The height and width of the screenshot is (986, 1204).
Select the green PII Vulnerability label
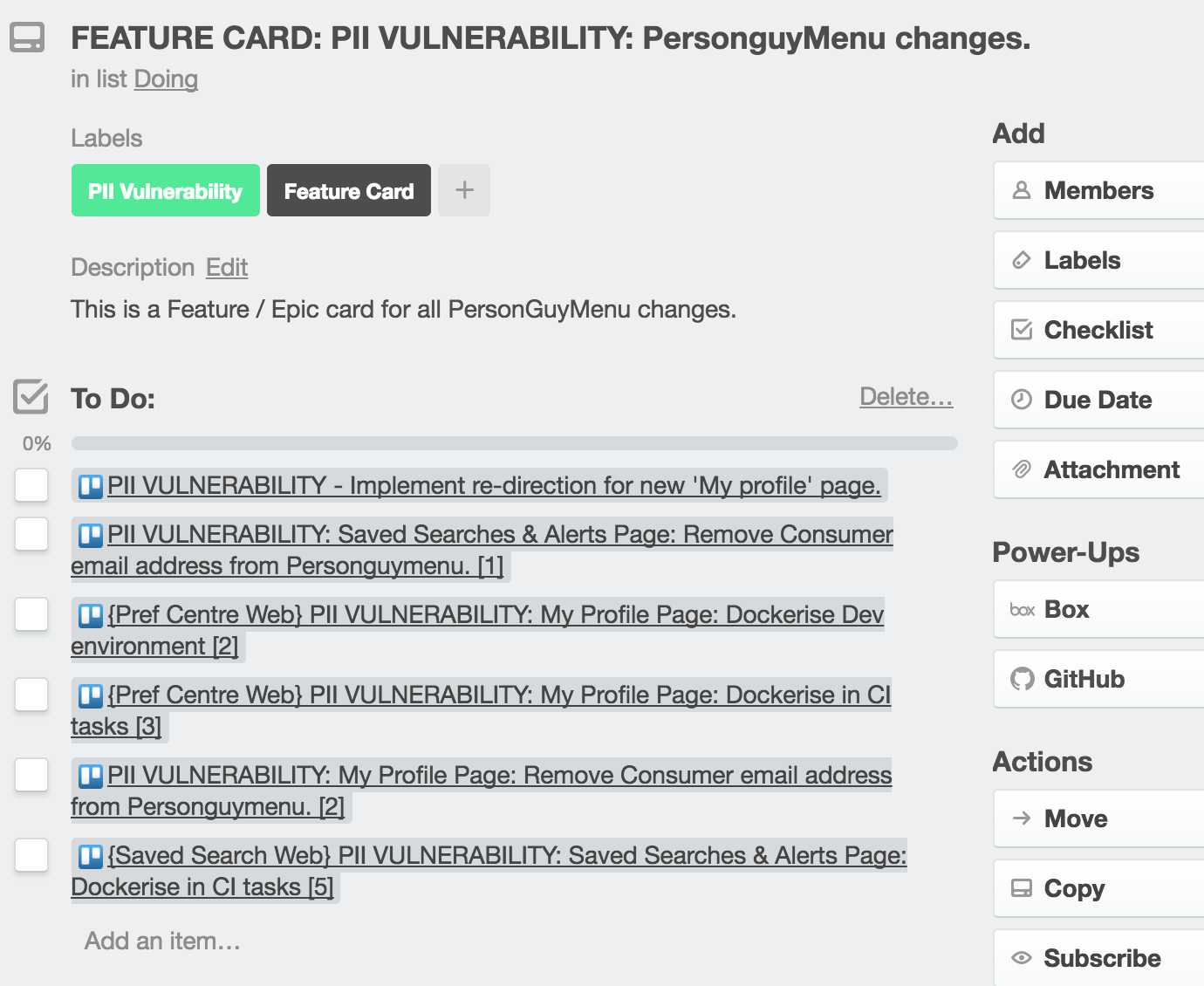[166, 190]
